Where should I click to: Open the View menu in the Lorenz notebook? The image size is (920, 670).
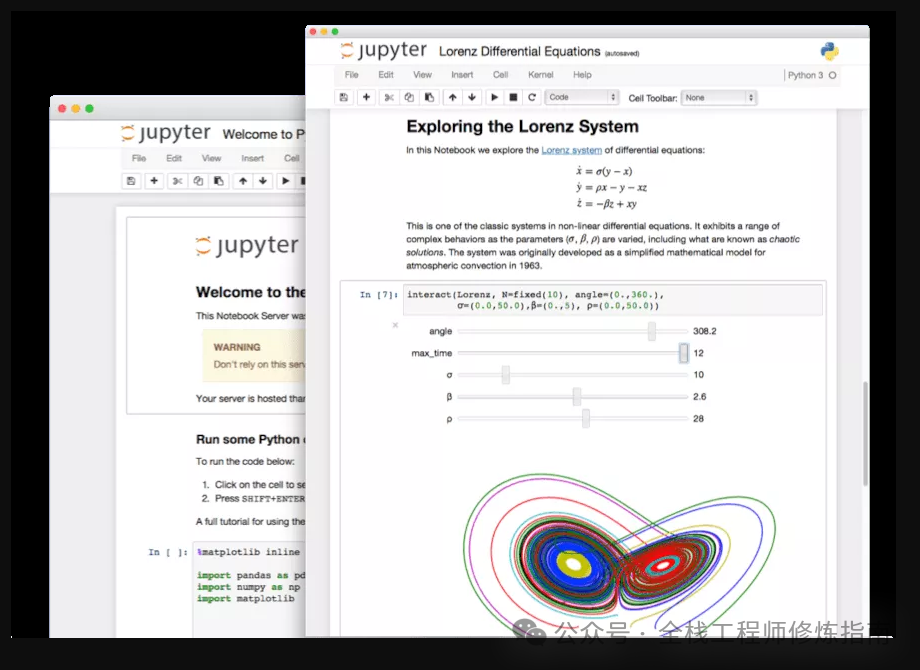(x=422, y=75)
